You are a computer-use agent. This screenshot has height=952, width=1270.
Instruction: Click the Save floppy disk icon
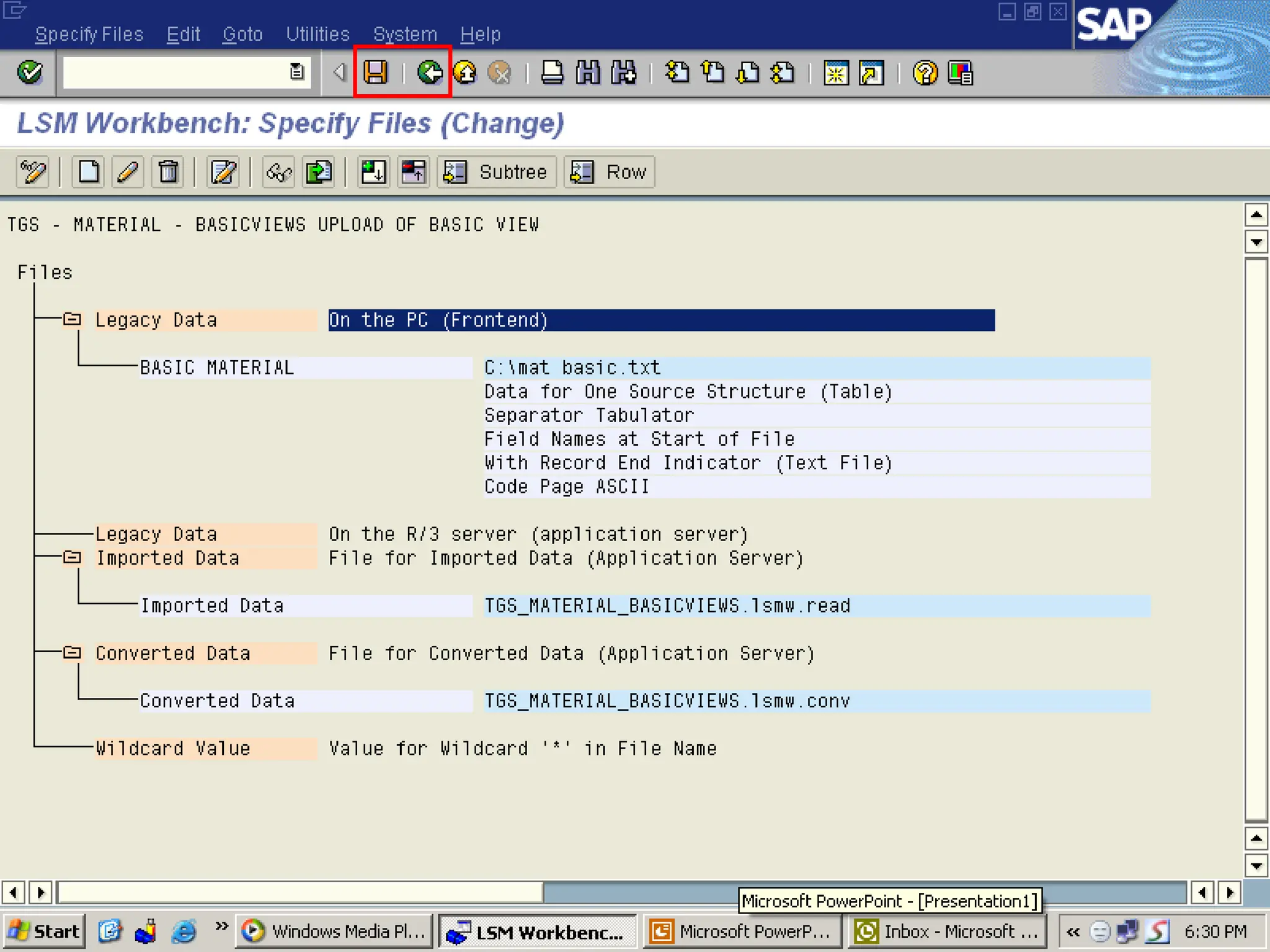(x=375, y=73)
